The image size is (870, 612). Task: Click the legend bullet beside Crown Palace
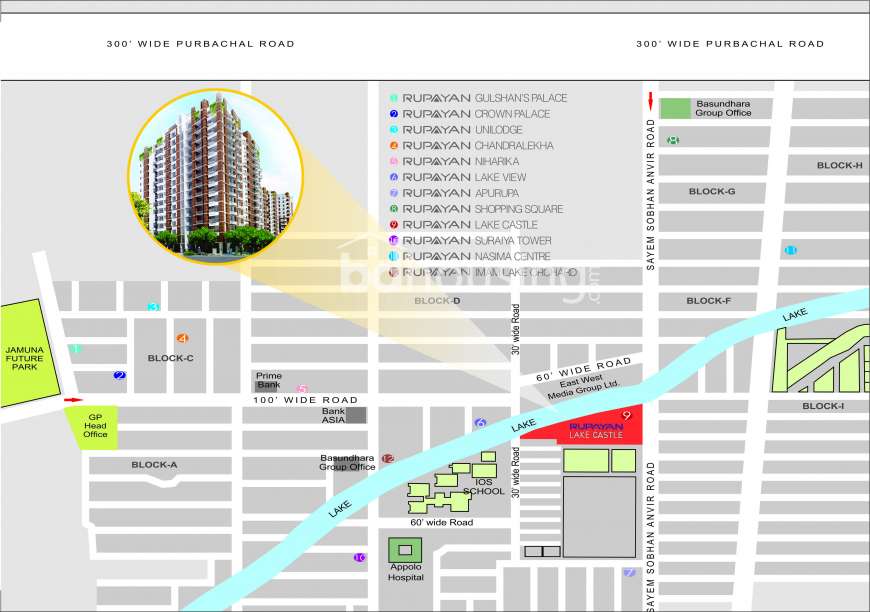pyautogui.click(x=393, y=114)
